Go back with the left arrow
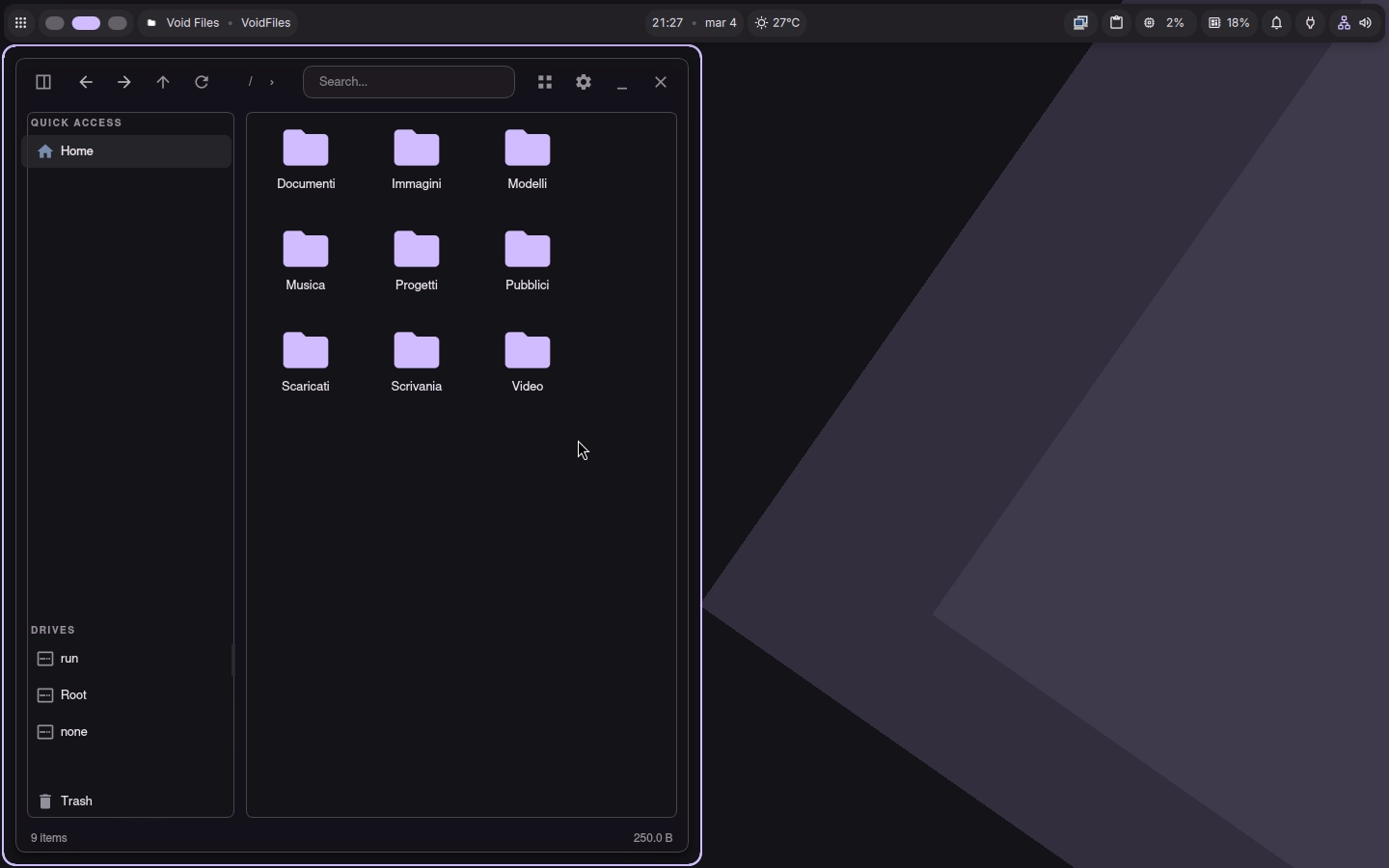Viewport: 1389px width, 868px height. [x=86, y=83]
